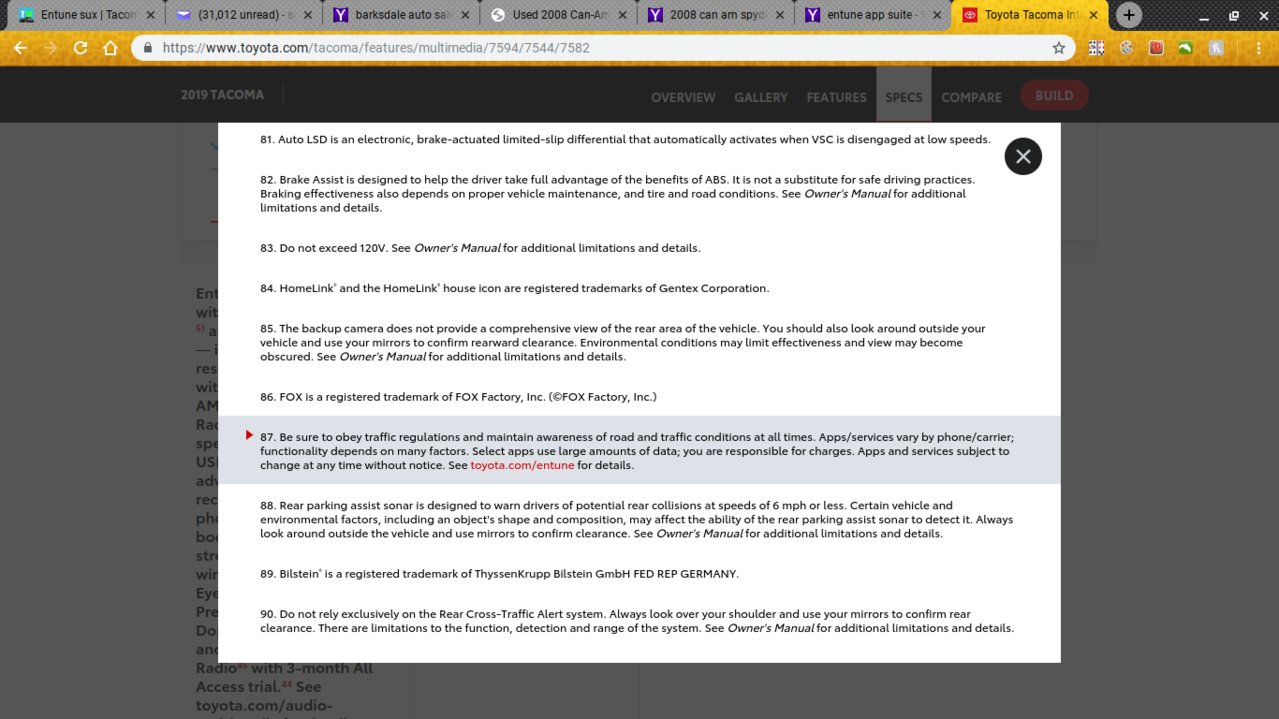Go back to previous page
Image resolution: width=1279 pixels, height=719 pixels.
pos(21,47)
